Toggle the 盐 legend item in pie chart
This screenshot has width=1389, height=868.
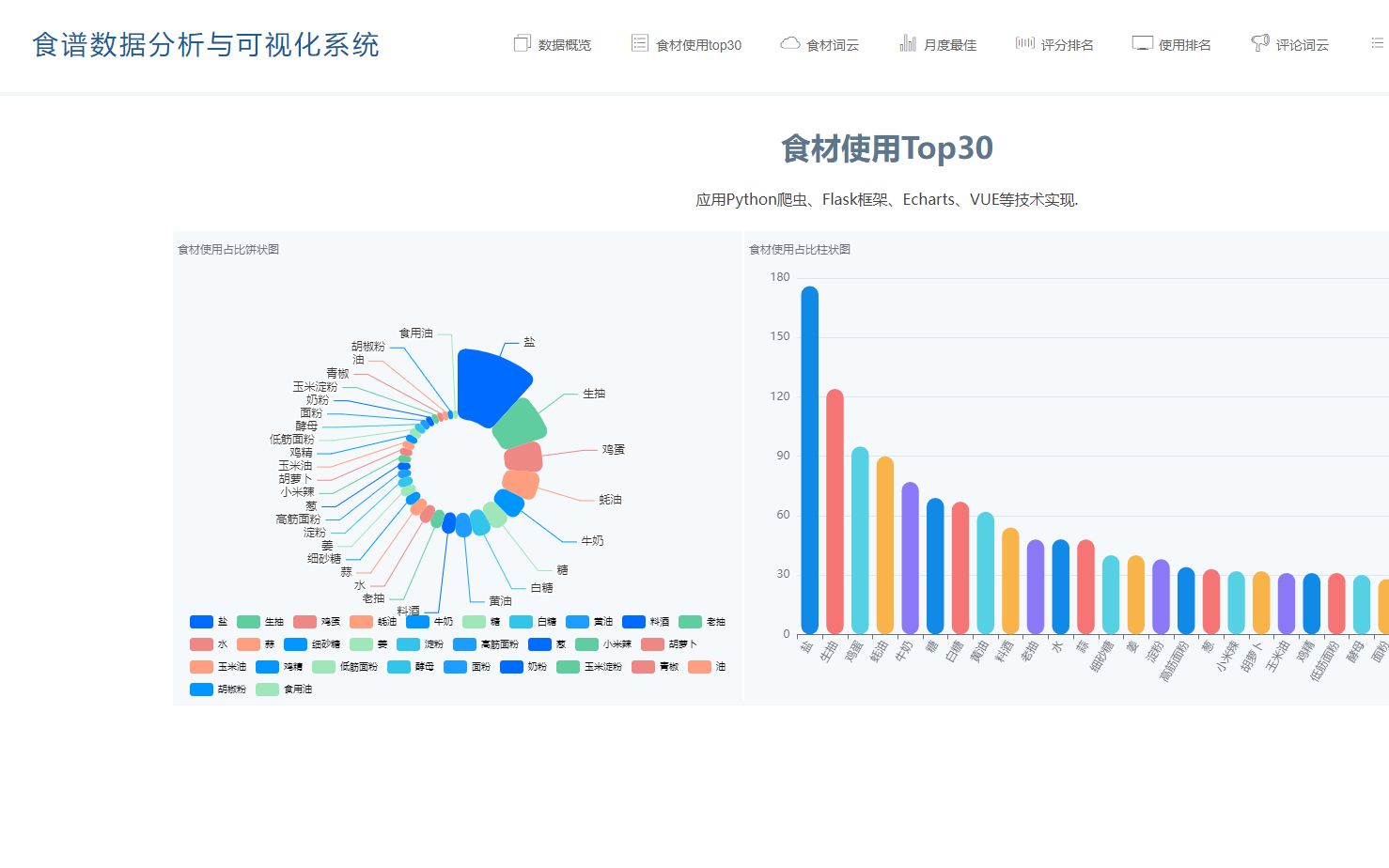click(x=209, y=621)
